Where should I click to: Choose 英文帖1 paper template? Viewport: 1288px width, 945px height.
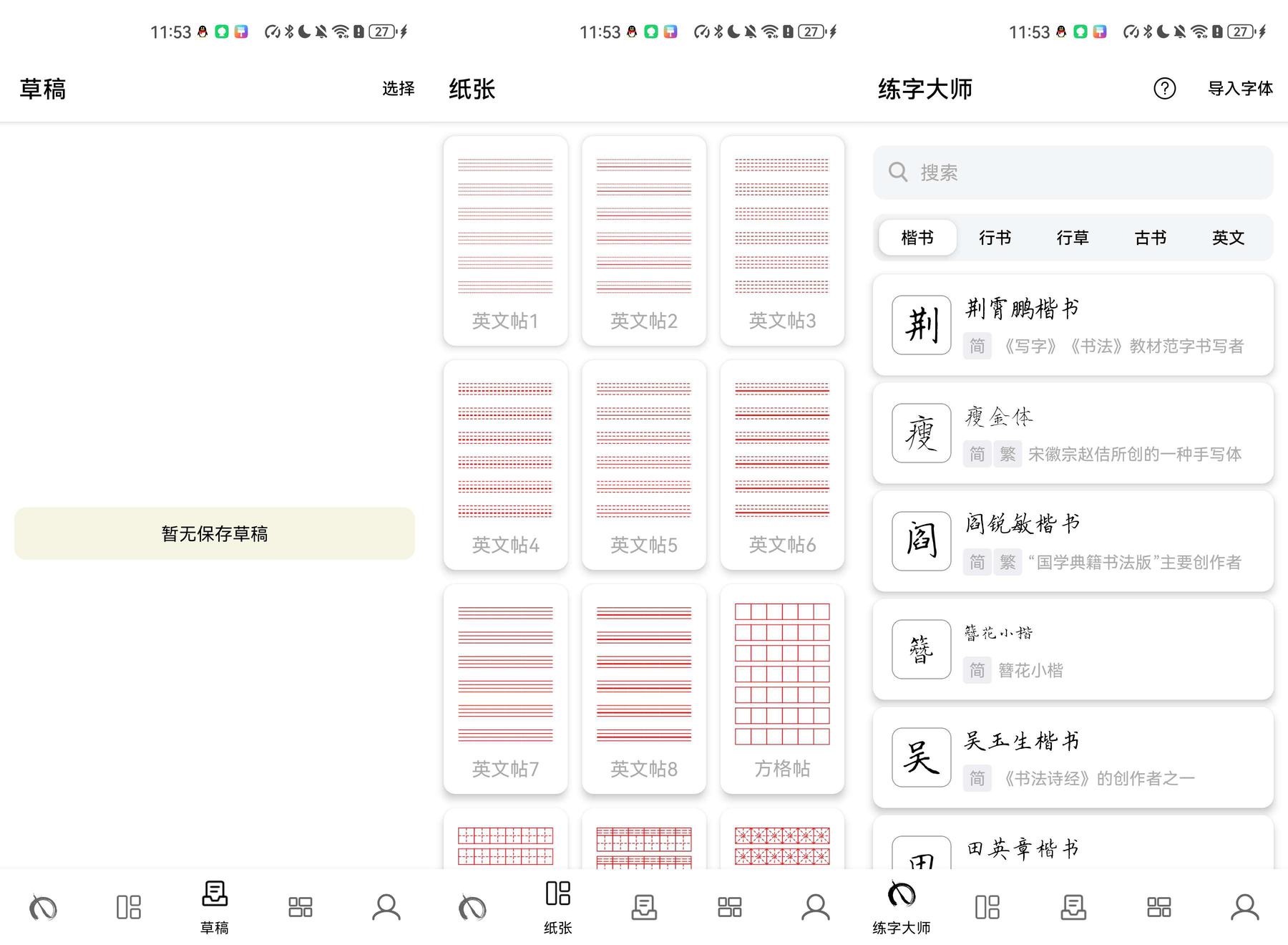pyautogui.click(x=505, y=241)
